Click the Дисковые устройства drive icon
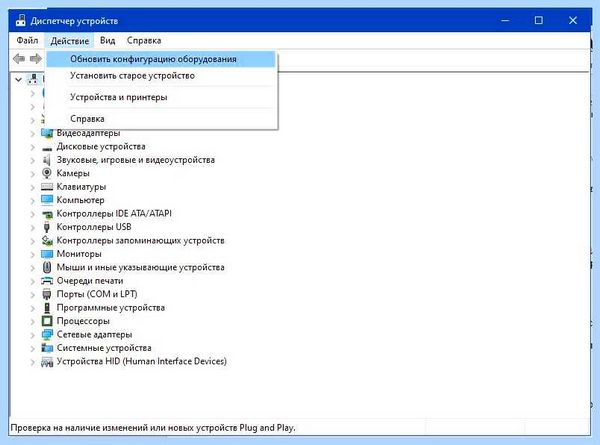Viewport: 600px width, 445px height. [47, 147]
